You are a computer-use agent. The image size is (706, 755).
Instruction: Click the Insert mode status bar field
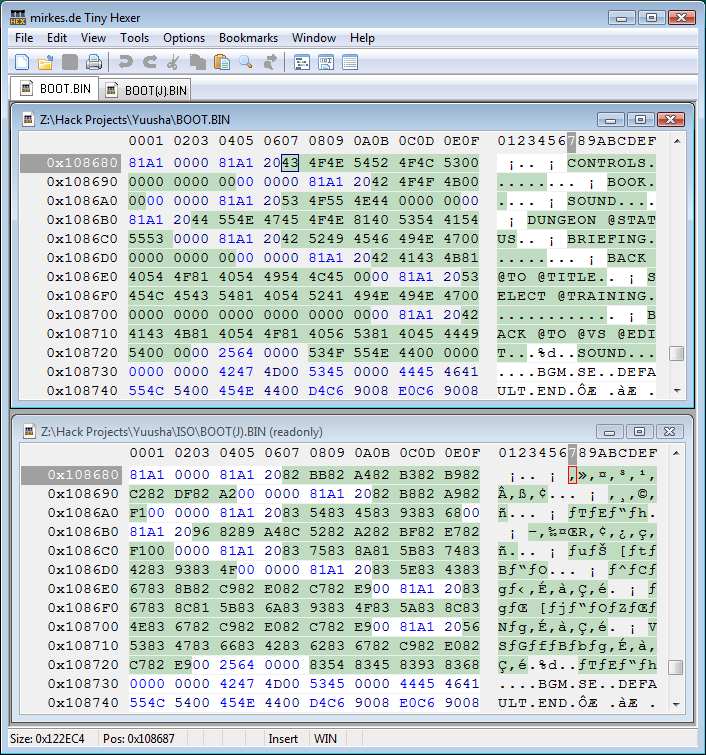(283, 739)
